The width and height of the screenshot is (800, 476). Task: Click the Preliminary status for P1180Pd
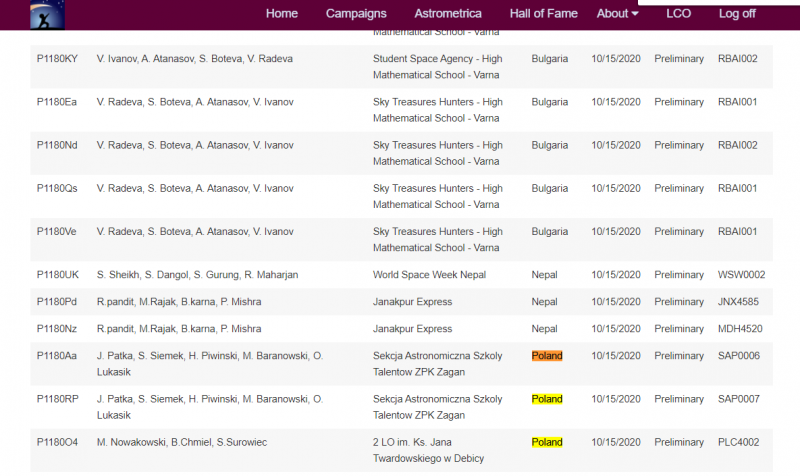679,301
